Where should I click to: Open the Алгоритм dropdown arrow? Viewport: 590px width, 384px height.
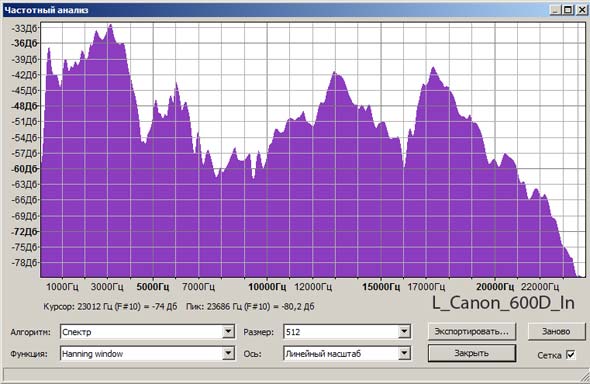(x=228, y=332)
